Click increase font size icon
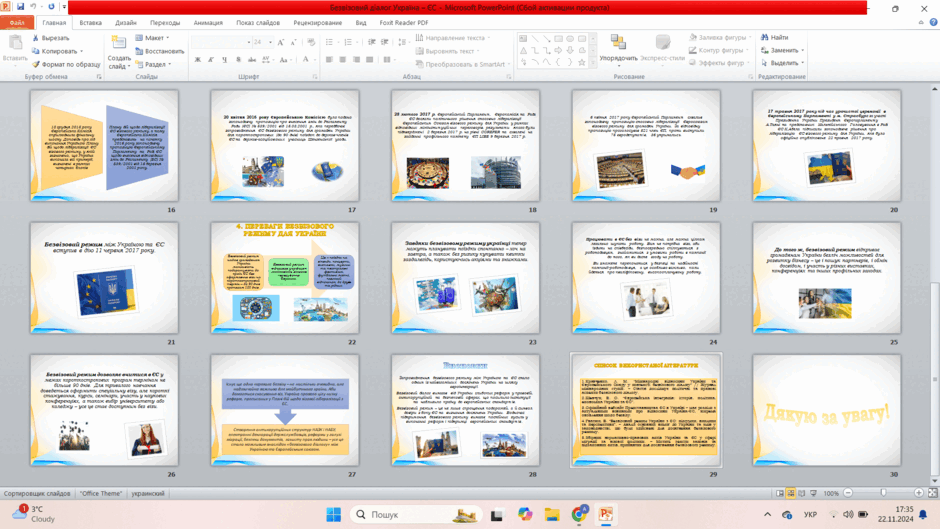Viewport: 940px width, 529px height. 281,43
